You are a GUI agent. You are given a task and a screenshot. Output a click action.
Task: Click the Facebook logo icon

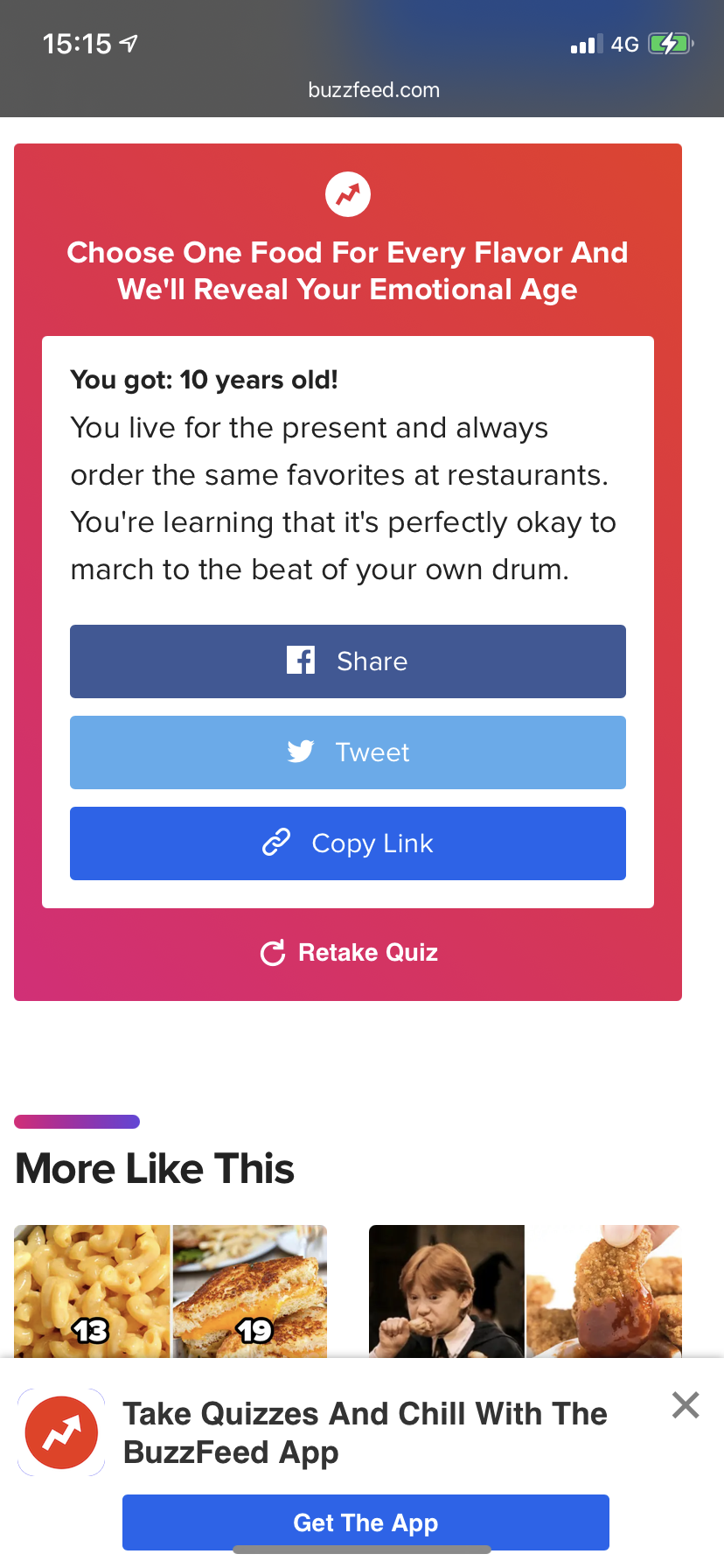[301, 660]
